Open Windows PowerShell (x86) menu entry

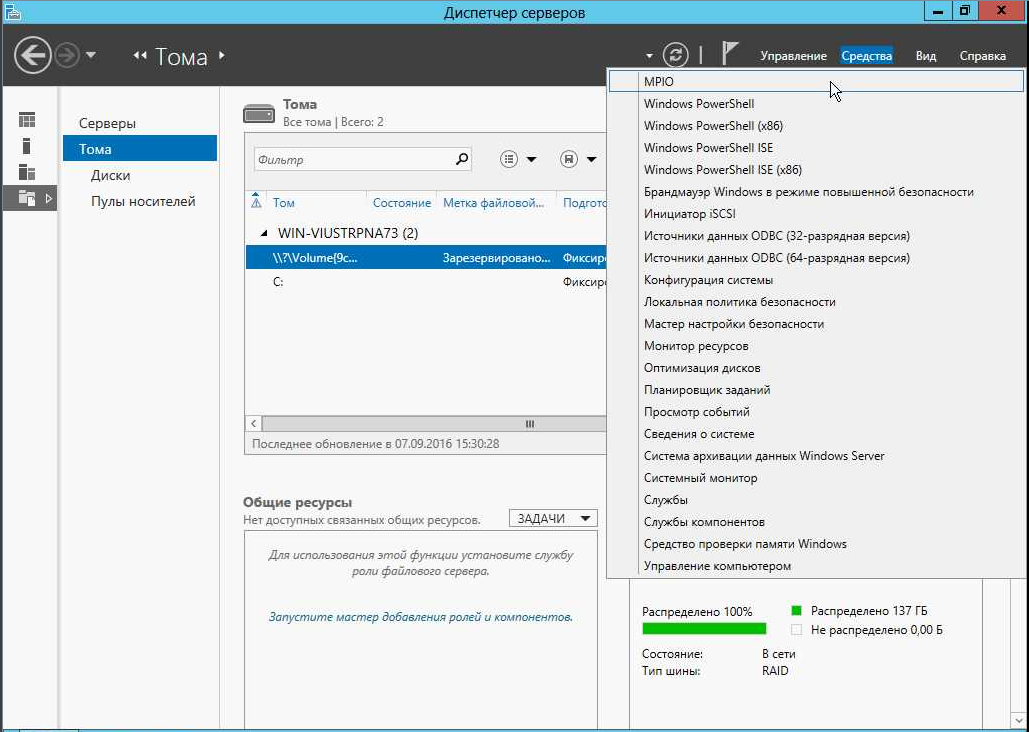[x=816, y=125]
